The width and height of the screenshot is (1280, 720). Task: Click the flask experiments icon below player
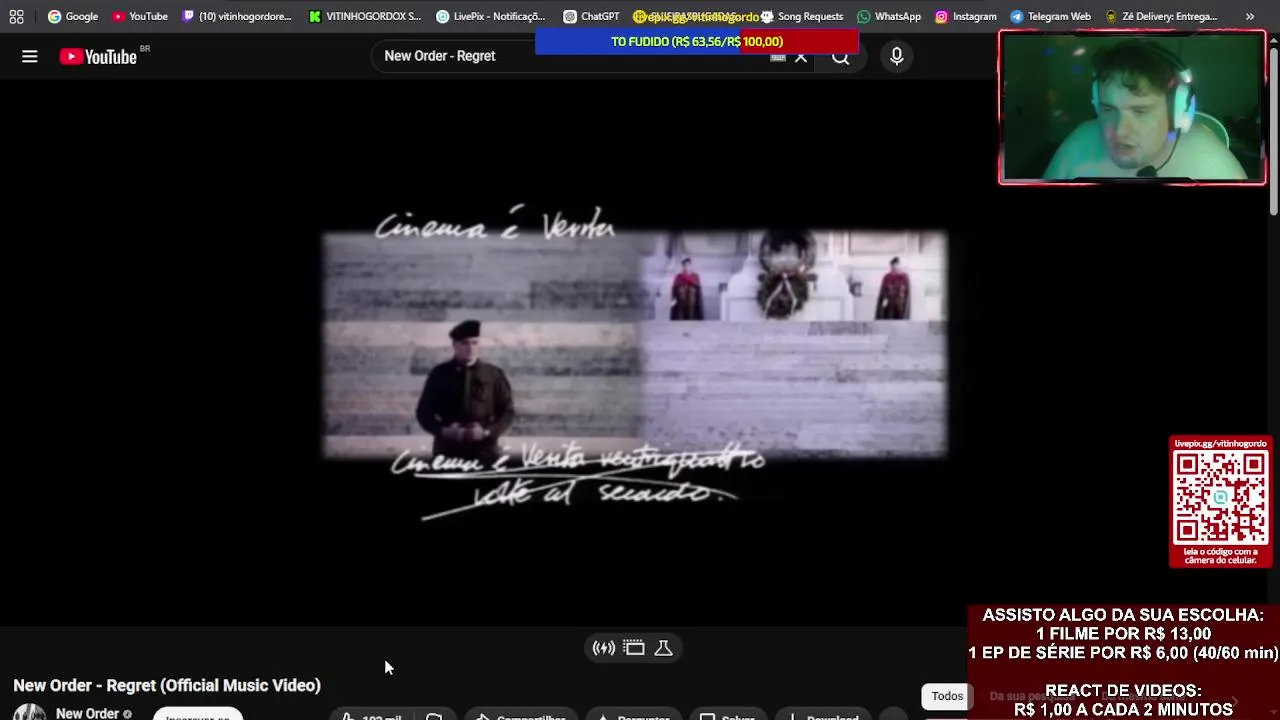click(663, 648)
